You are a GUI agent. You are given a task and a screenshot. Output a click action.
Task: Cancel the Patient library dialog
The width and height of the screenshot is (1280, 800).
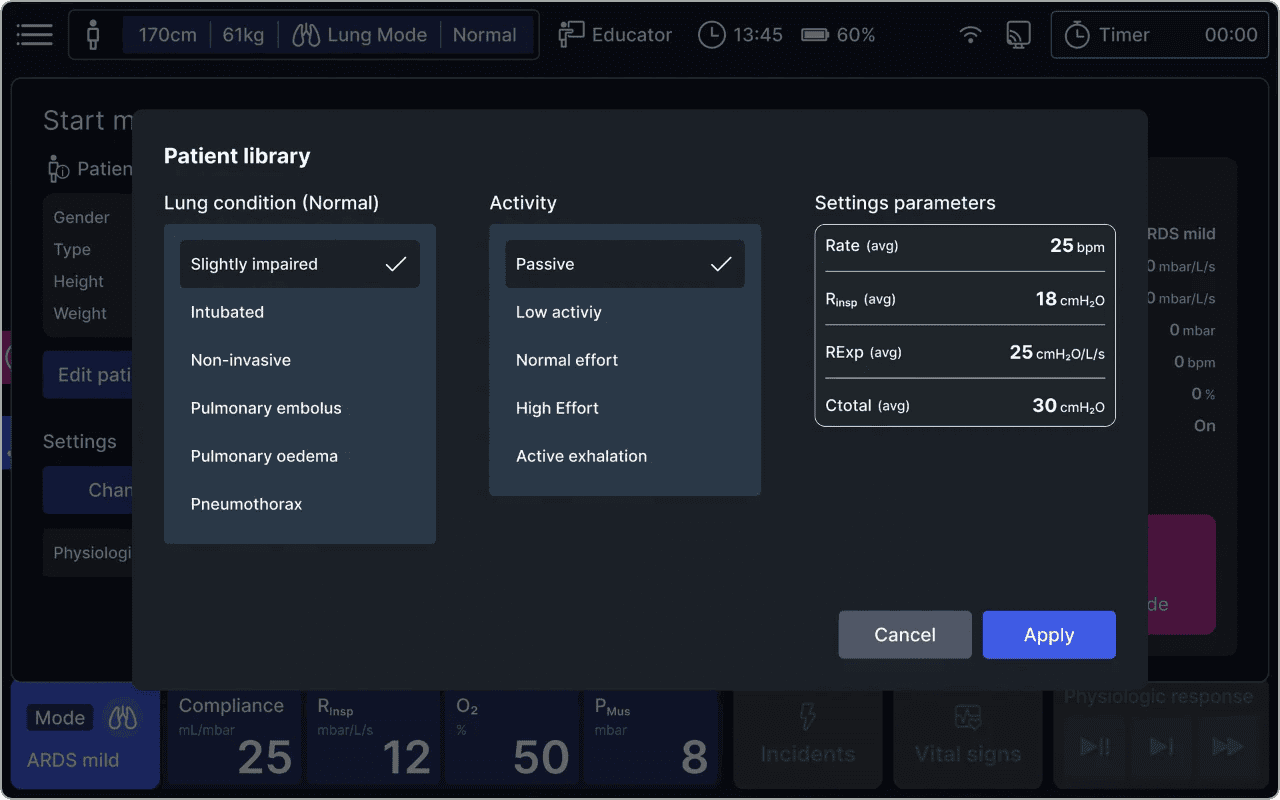click(x=904, y=635)
